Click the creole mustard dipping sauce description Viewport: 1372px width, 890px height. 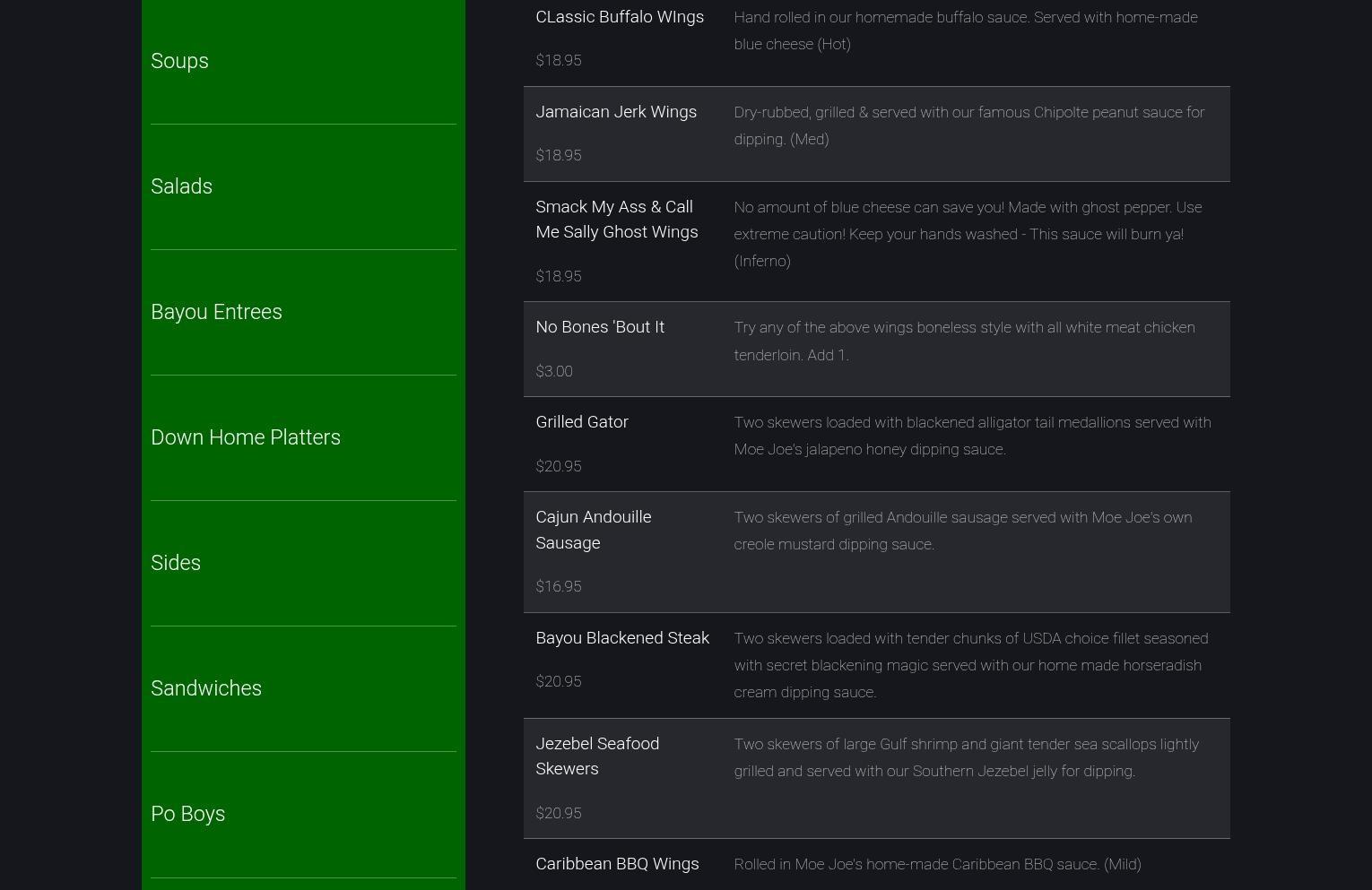[963, 531]
